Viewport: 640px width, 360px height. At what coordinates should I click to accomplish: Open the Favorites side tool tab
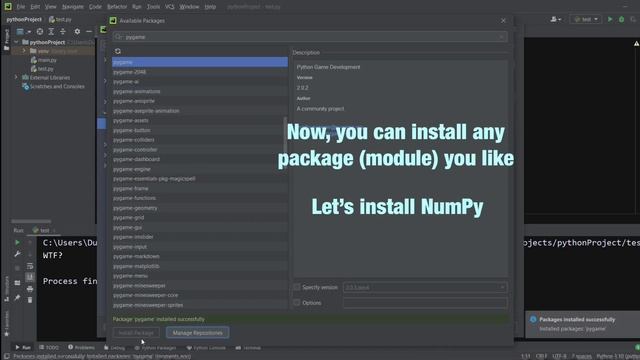(x=7, y=323)
